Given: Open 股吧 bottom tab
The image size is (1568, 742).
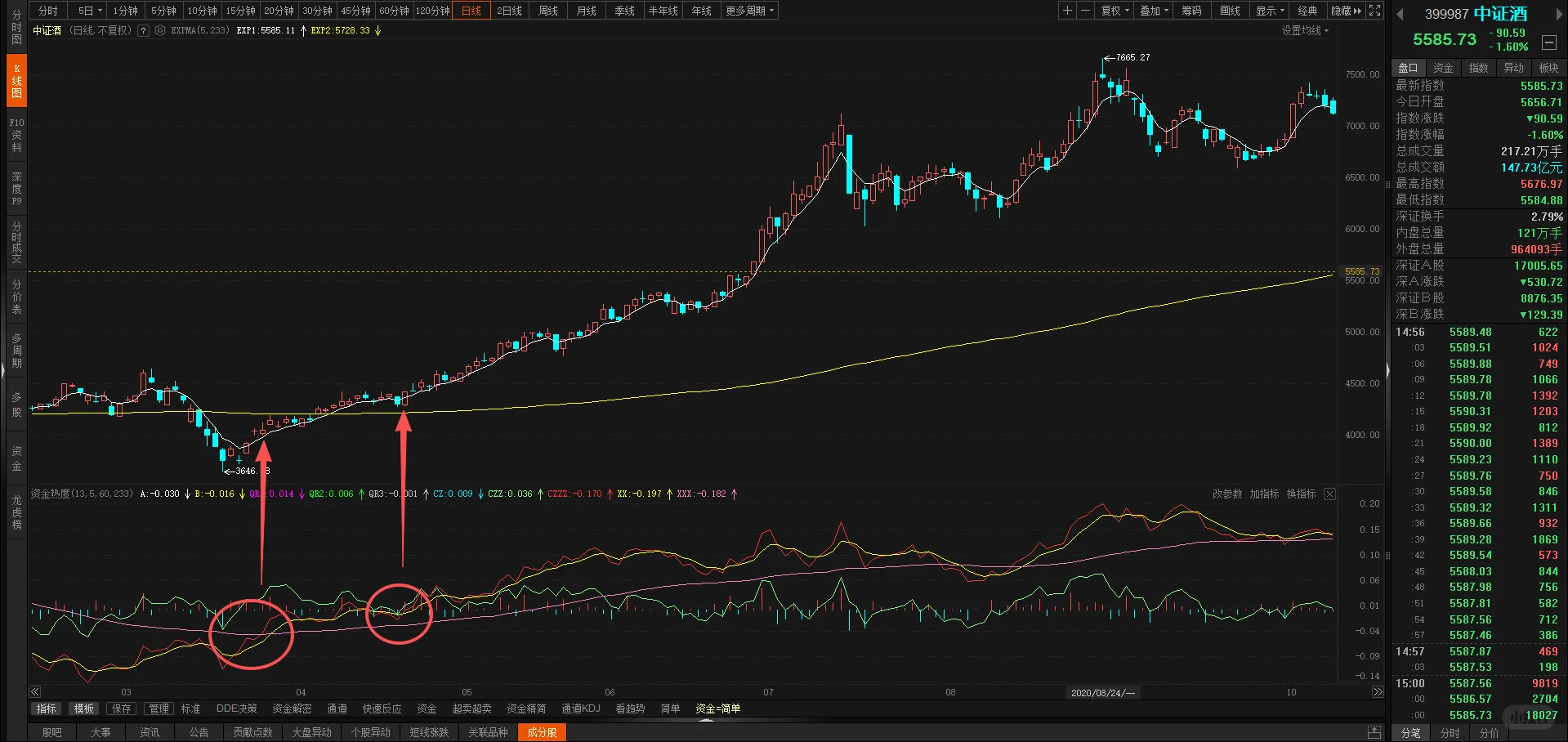Looking at the screenshot, I should pyautogui.click(x=51, y=732).
